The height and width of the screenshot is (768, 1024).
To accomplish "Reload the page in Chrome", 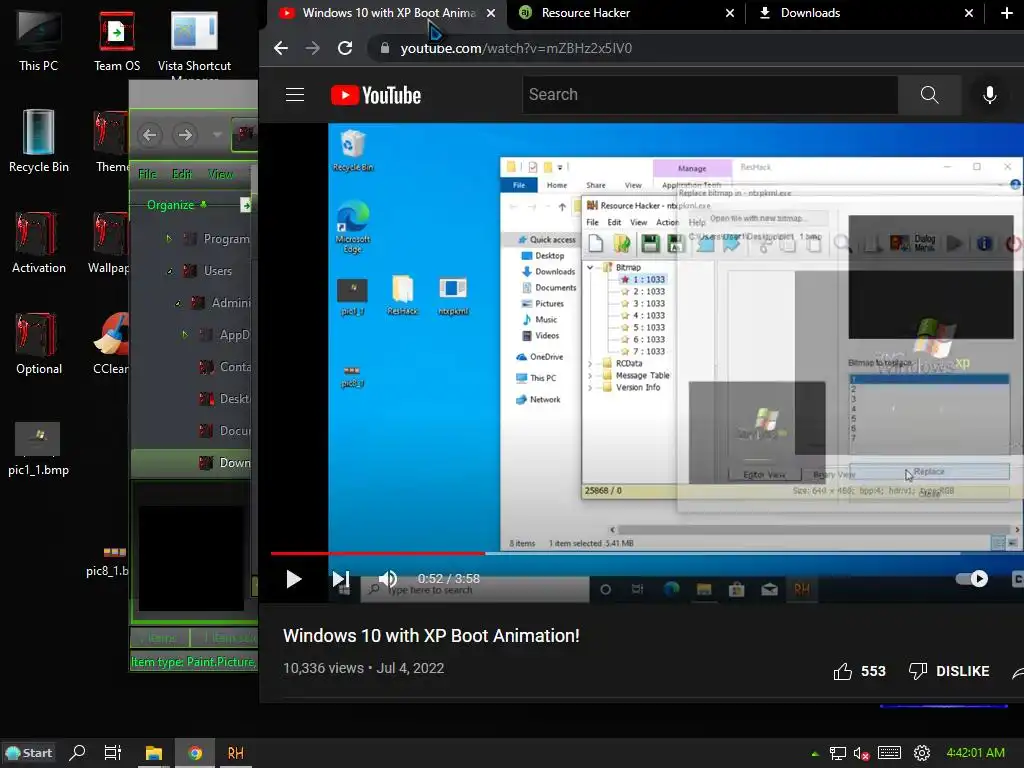I will click(345, 48).
